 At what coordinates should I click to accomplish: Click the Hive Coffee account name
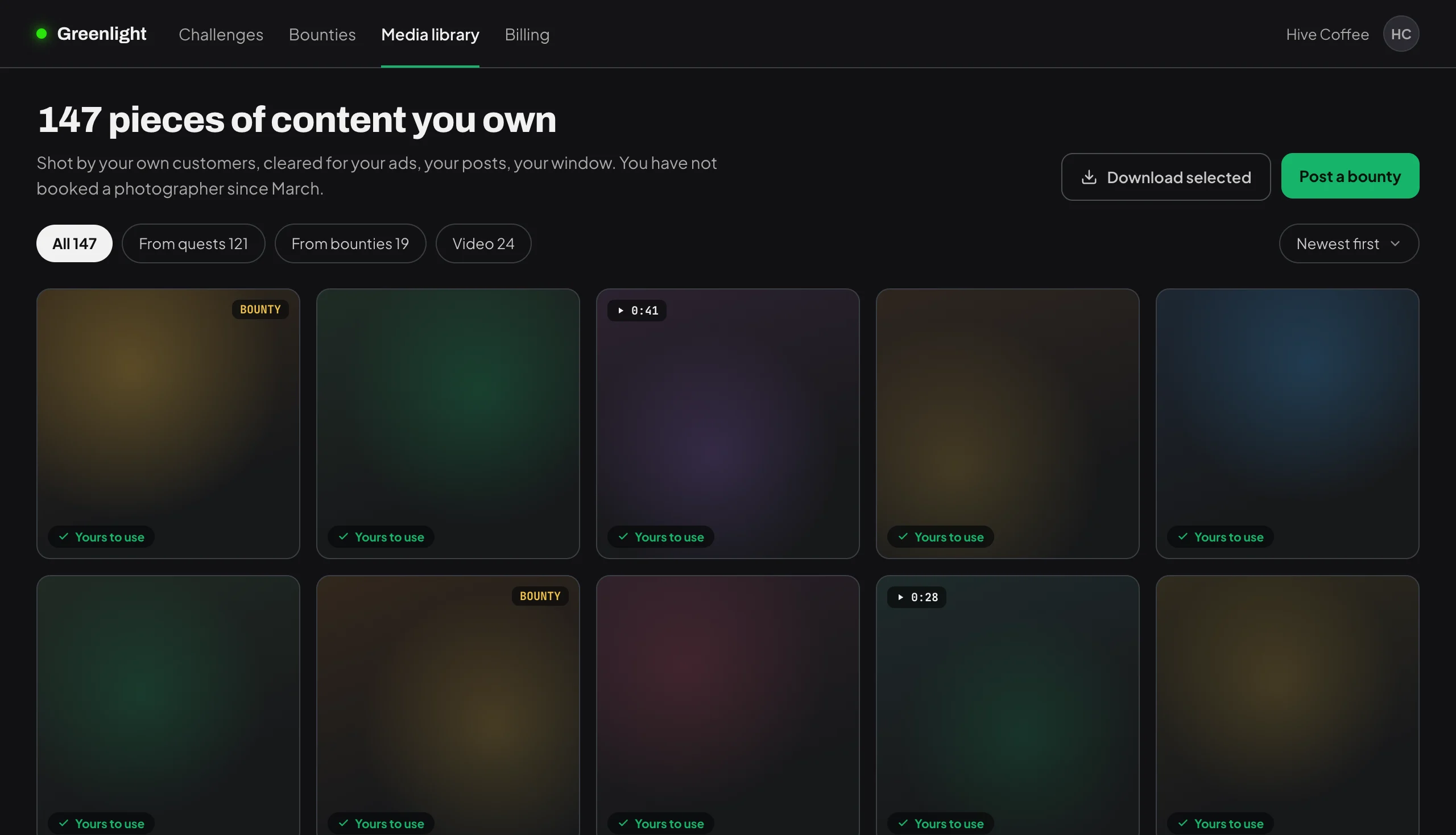coord(1327,34)
